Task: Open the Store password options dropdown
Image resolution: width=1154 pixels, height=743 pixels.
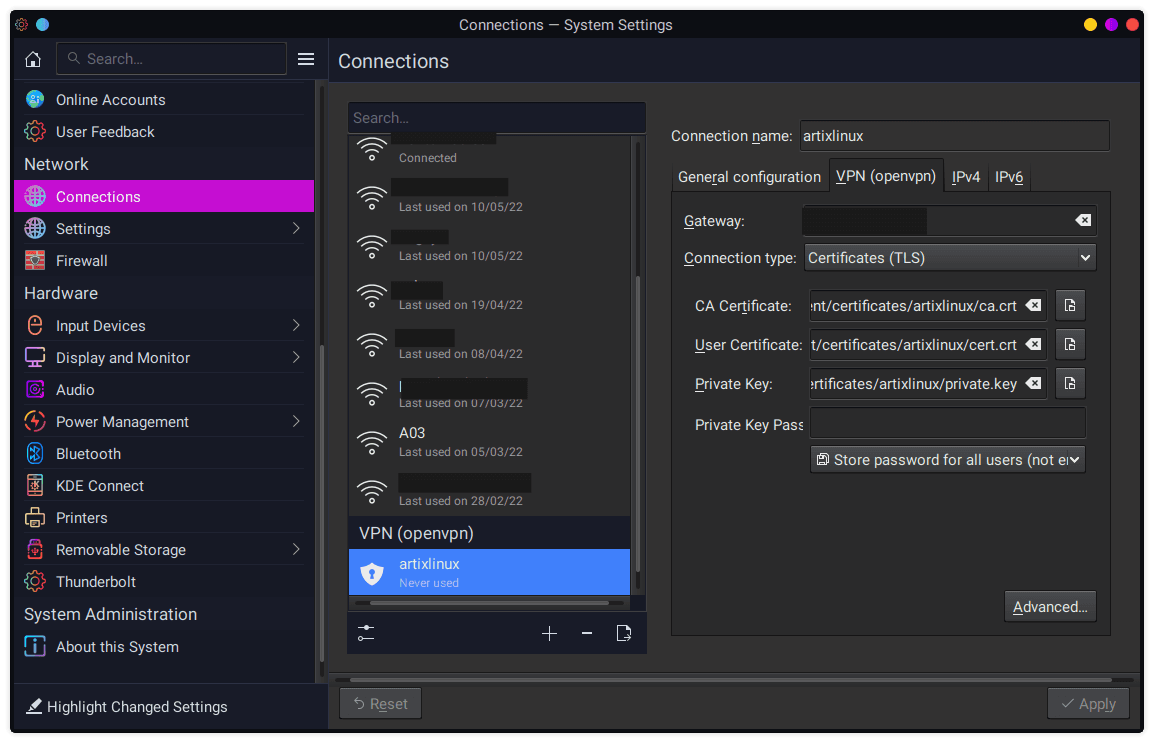Action: tap(947, 460)
